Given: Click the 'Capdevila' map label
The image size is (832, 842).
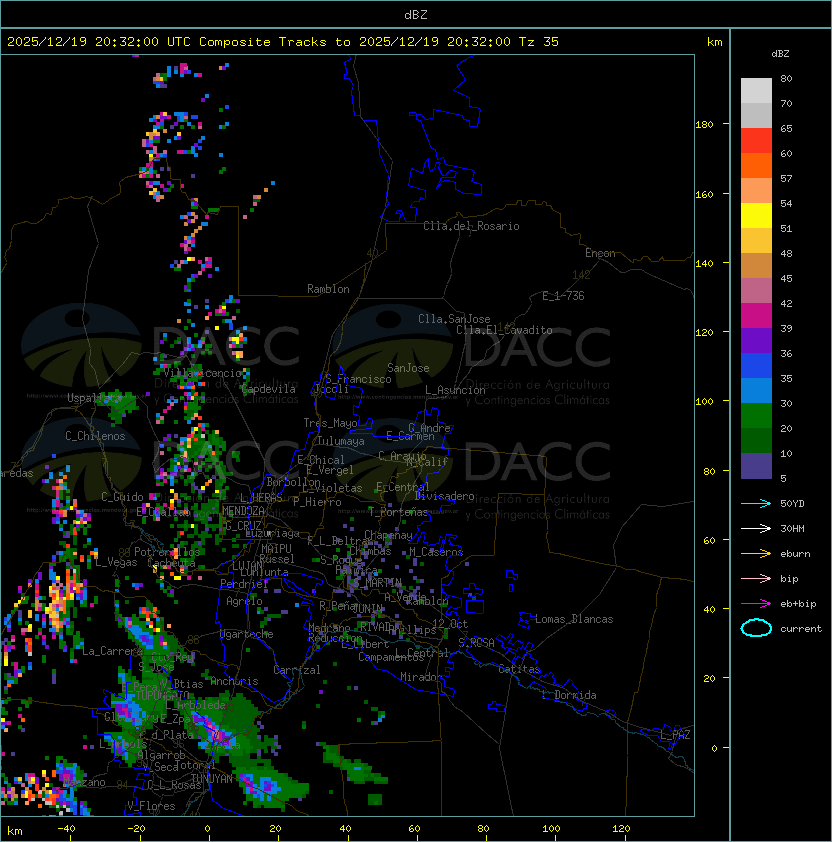Looking at the screenshot, I should click(x=269, y=389).
